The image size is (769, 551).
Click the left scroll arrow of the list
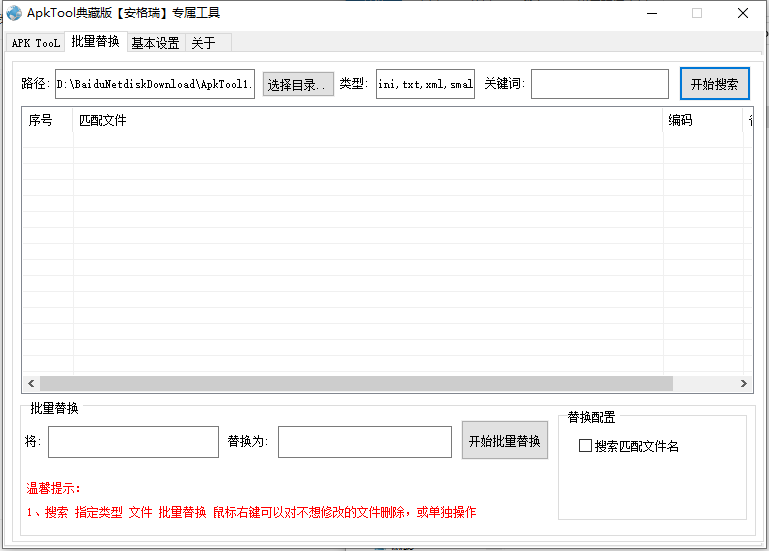tap(31, 384)
